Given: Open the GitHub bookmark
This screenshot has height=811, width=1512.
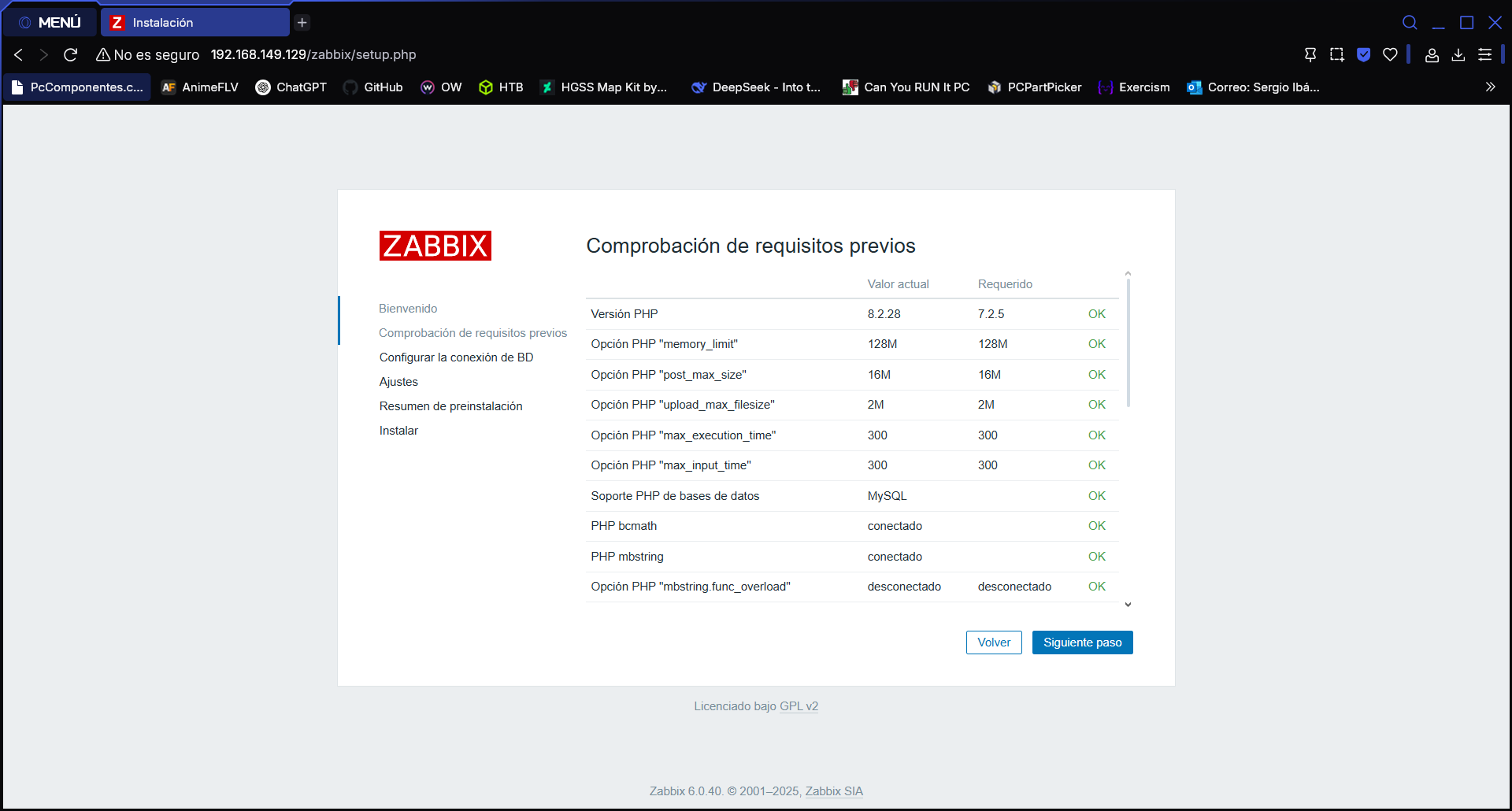Looking at the screenshot, I should point(372,87).
